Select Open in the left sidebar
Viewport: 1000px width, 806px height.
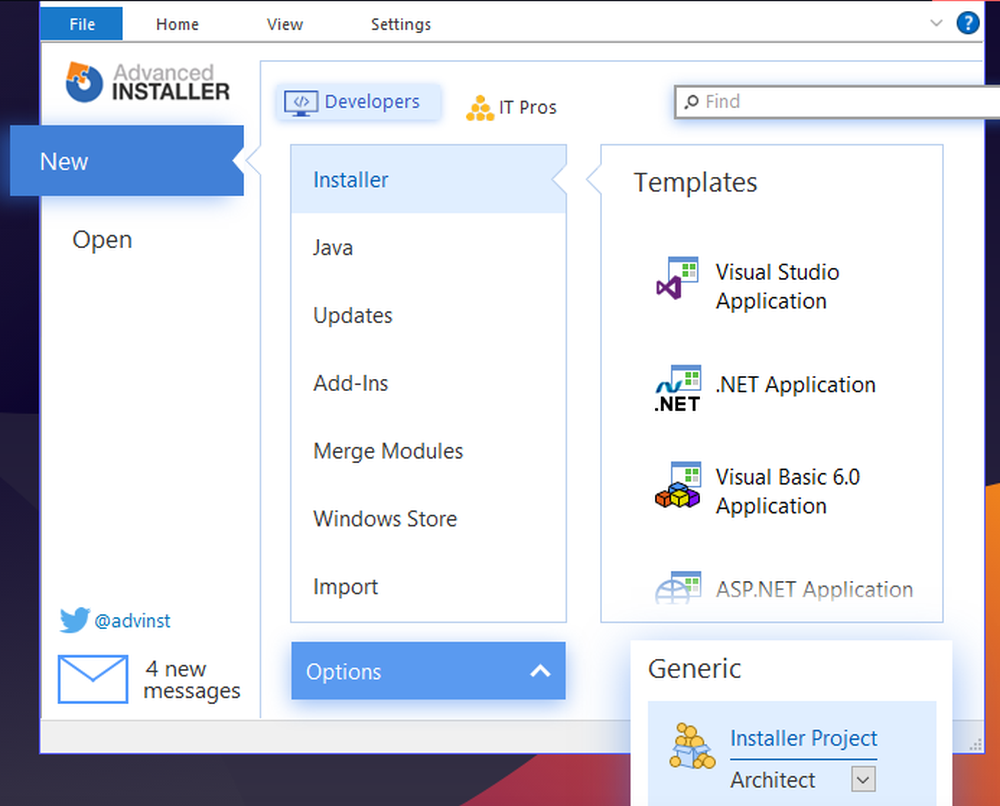click(x=102, y=240)
